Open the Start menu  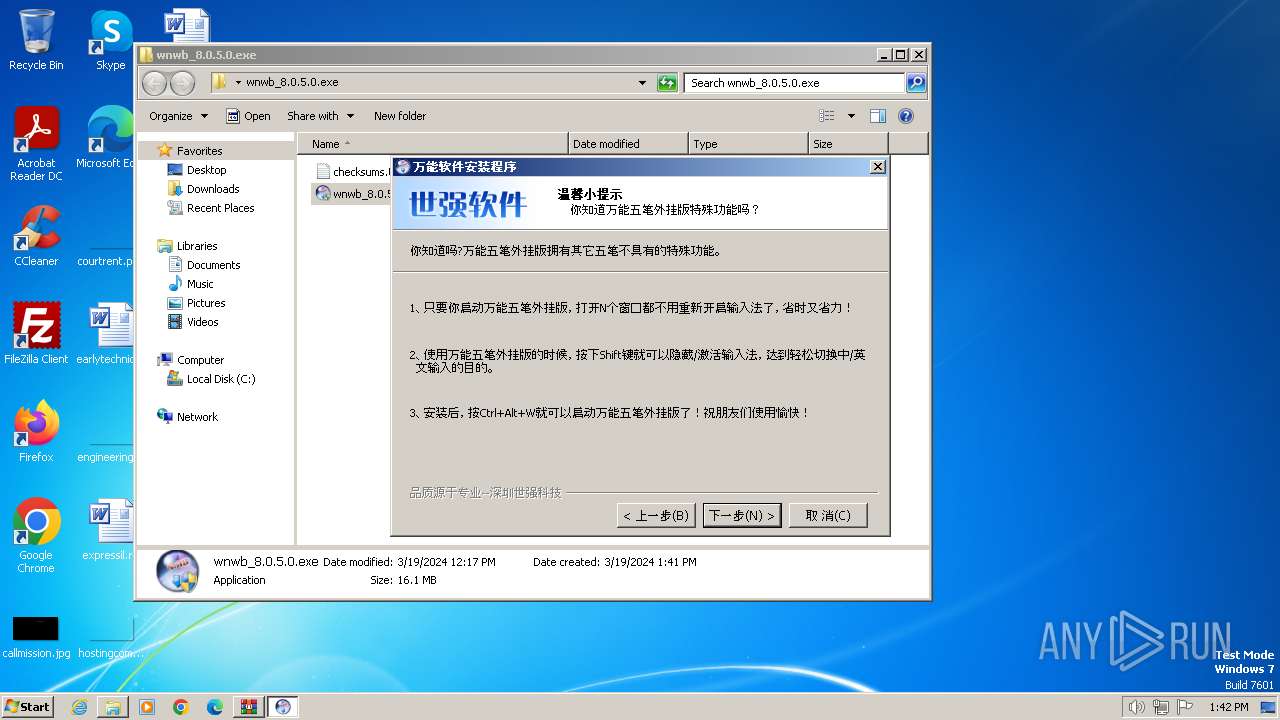[28, 707]
